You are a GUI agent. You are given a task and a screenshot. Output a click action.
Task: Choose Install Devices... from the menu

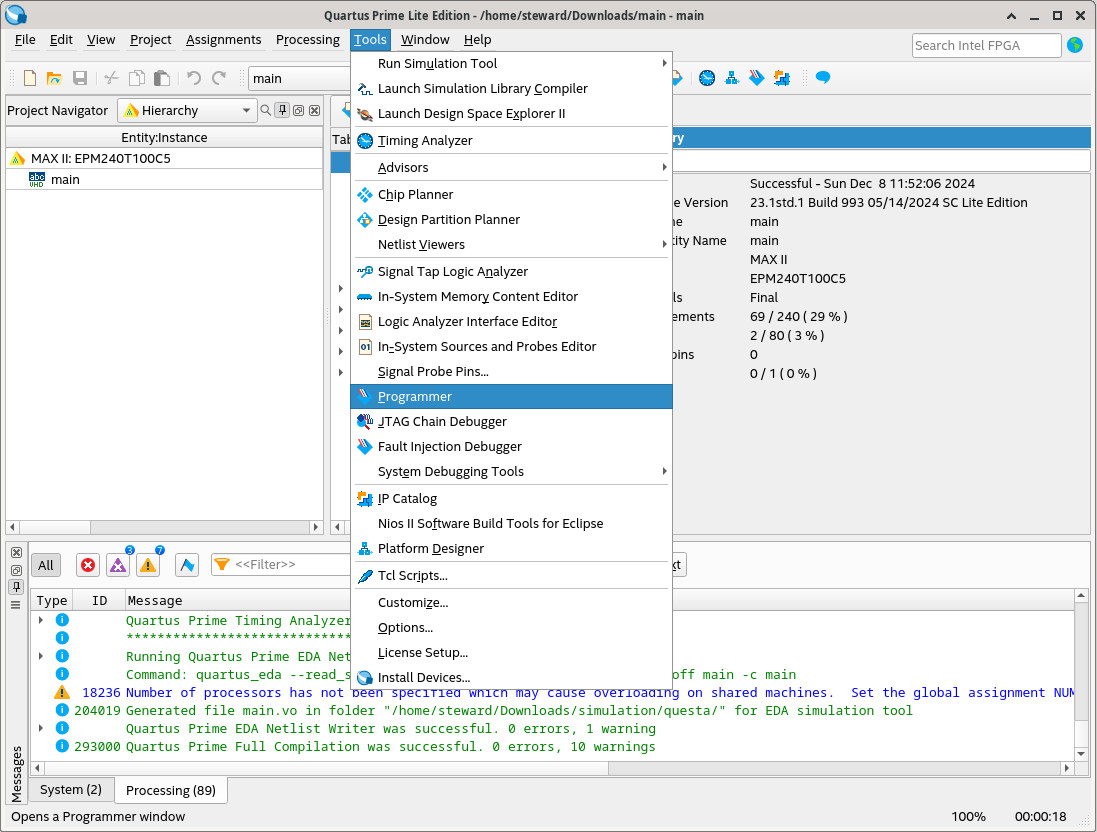511,677
